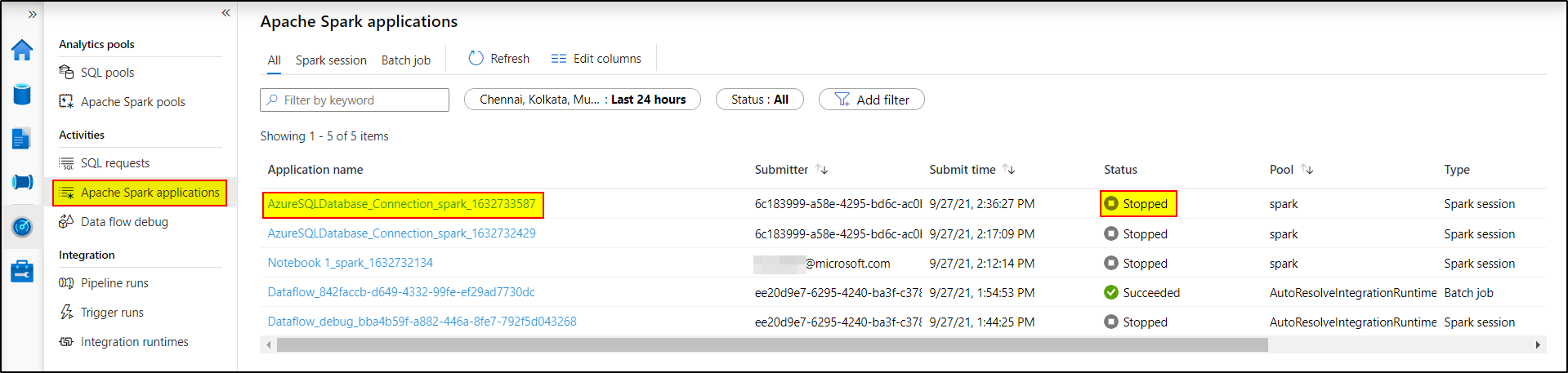Select the Batch job type cell
This screenshot has width=1568, height=373.
pos(1468,293)
